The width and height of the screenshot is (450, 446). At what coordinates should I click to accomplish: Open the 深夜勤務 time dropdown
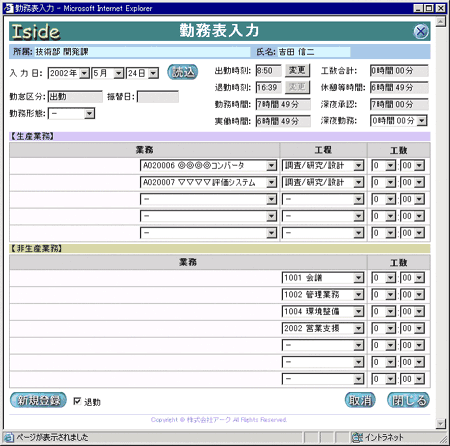pos(399,121)
